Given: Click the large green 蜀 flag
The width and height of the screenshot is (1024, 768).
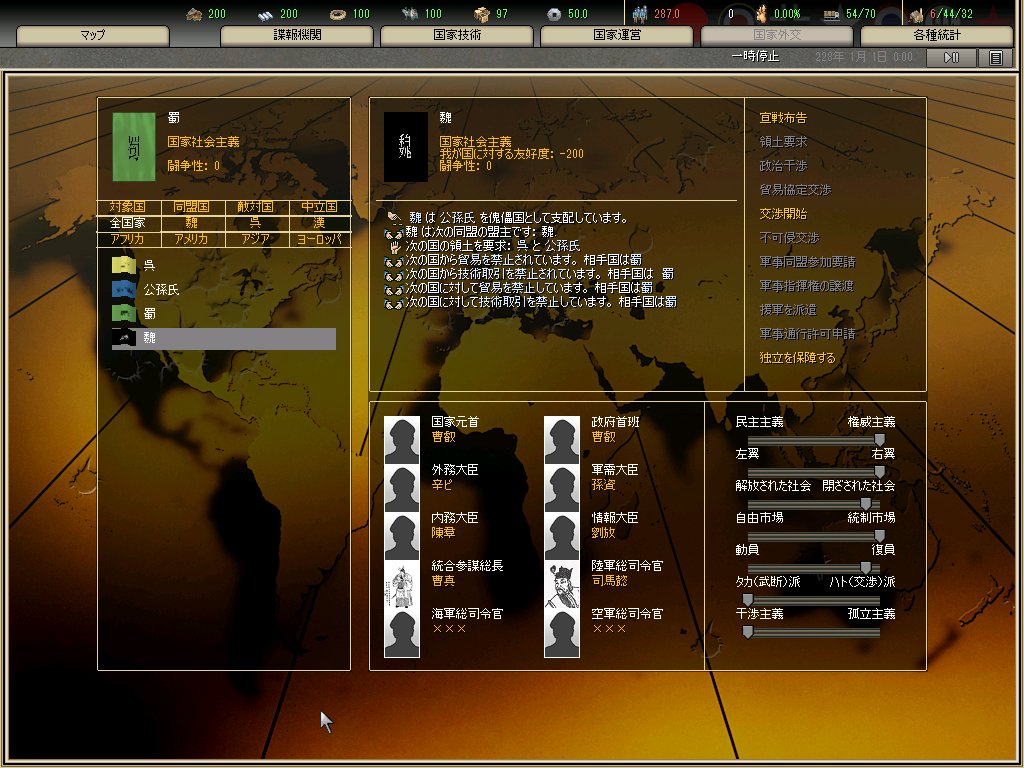Looking at the screenshot, I should coord(134,146).
